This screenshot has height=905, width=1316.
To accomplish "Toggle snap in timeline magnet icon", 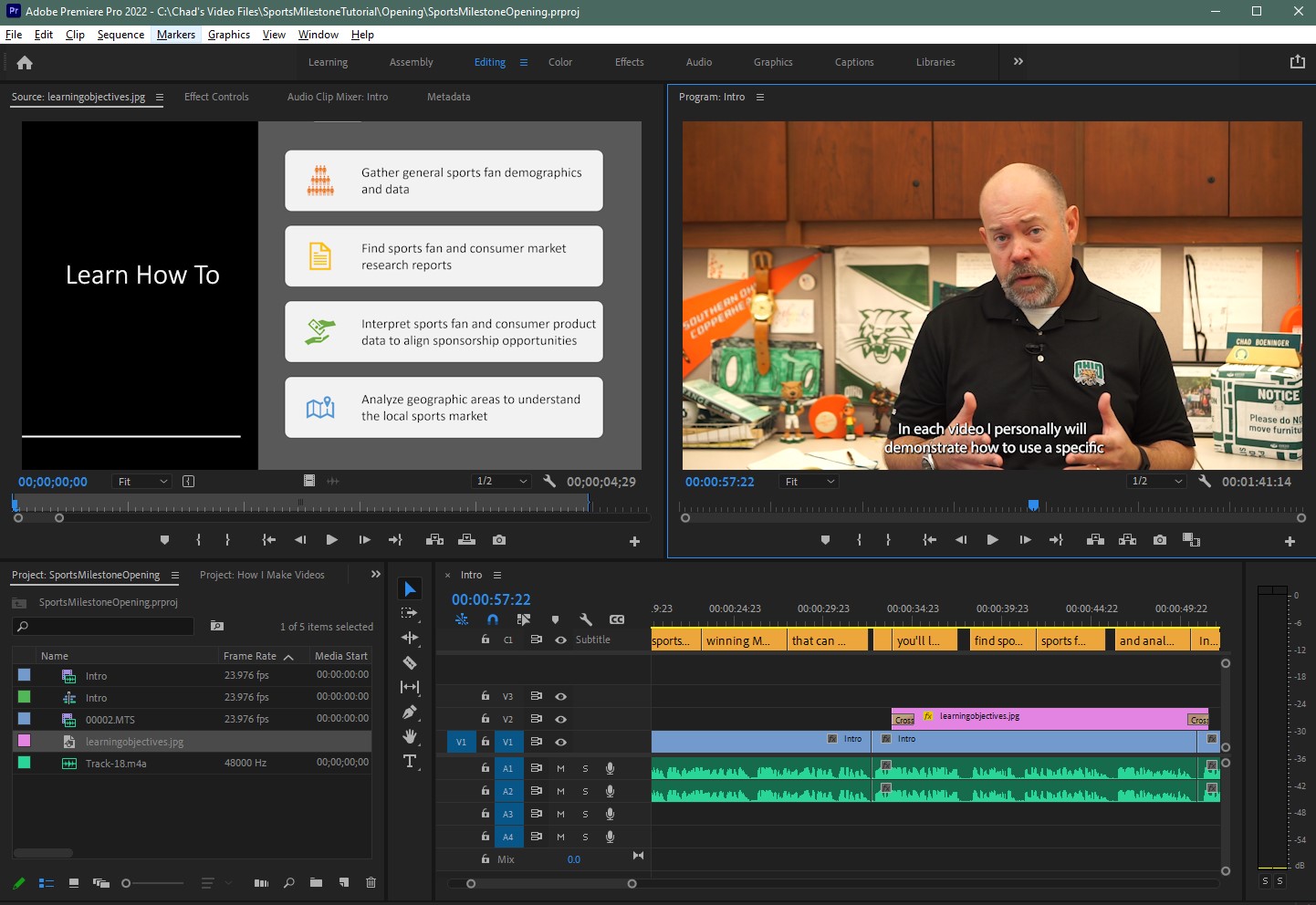I will point(493,619).
